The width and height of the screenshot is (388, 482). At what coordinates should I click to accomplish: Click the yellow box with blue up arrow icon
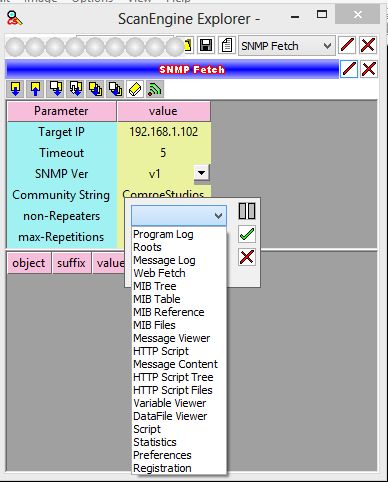pyautogui.click(x=35, y=89)
